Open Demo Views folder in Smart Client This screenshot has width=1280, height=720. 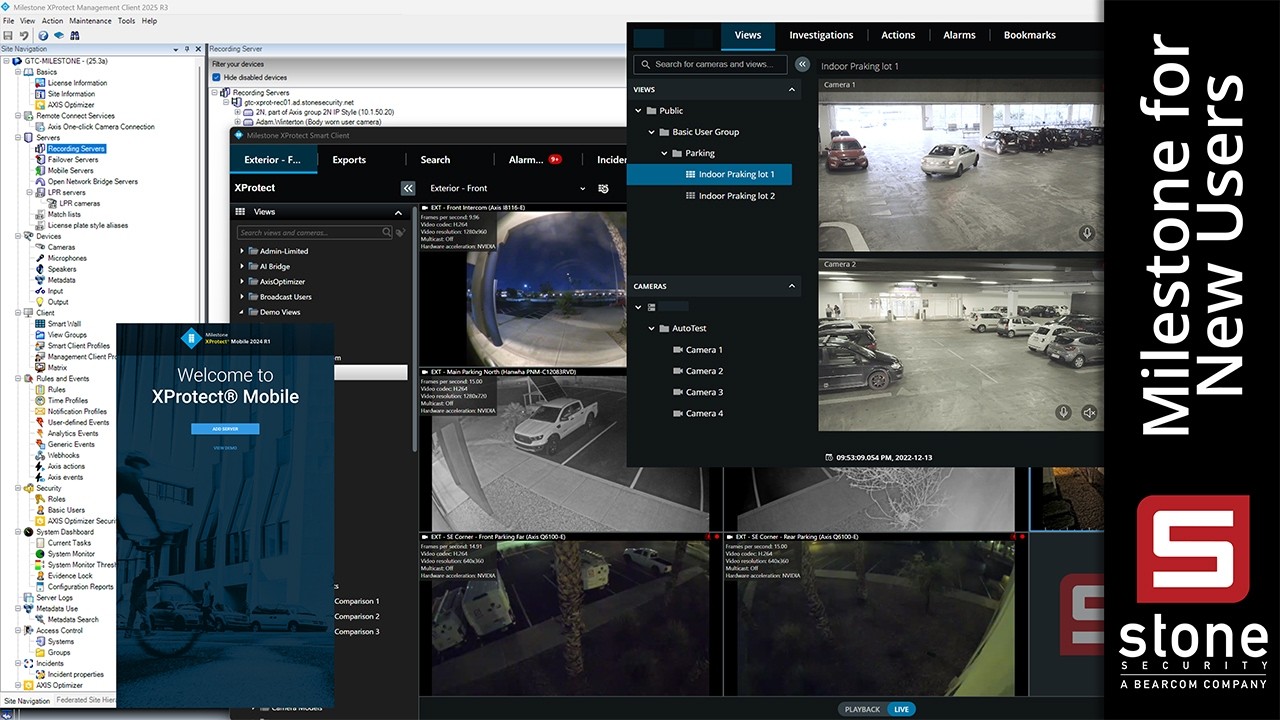[x=280, y=312]
